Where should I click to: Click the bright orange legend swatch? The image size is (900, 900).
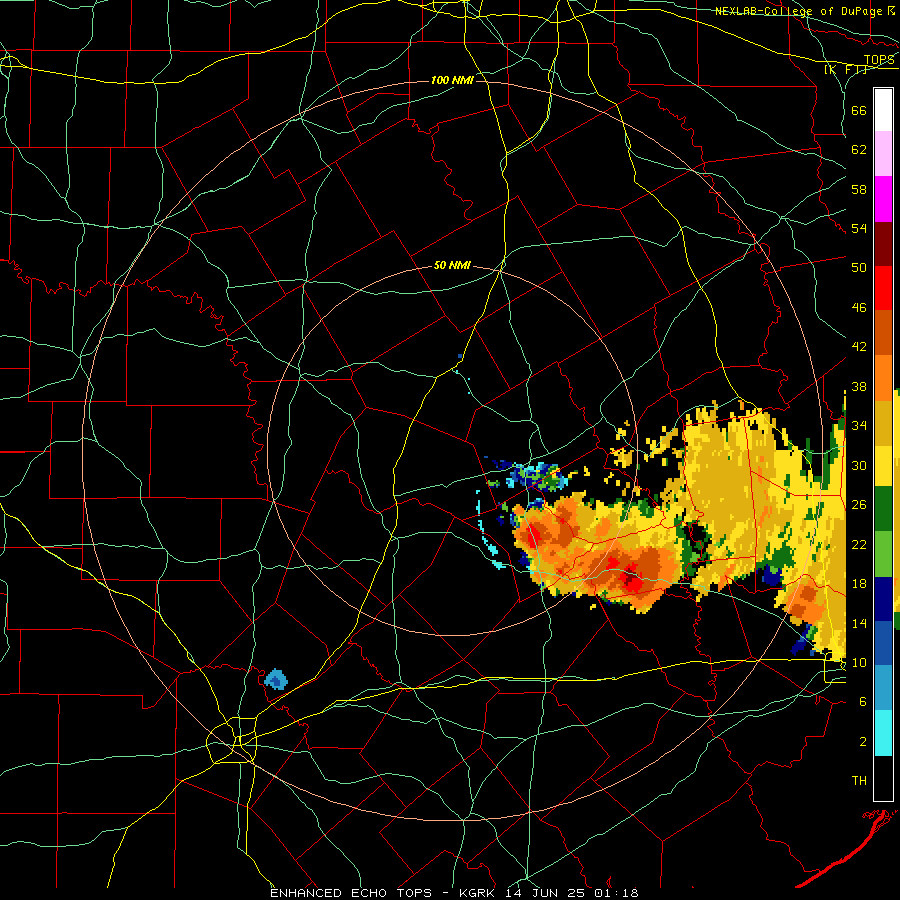pyautogui.click(x=883, y=378)
